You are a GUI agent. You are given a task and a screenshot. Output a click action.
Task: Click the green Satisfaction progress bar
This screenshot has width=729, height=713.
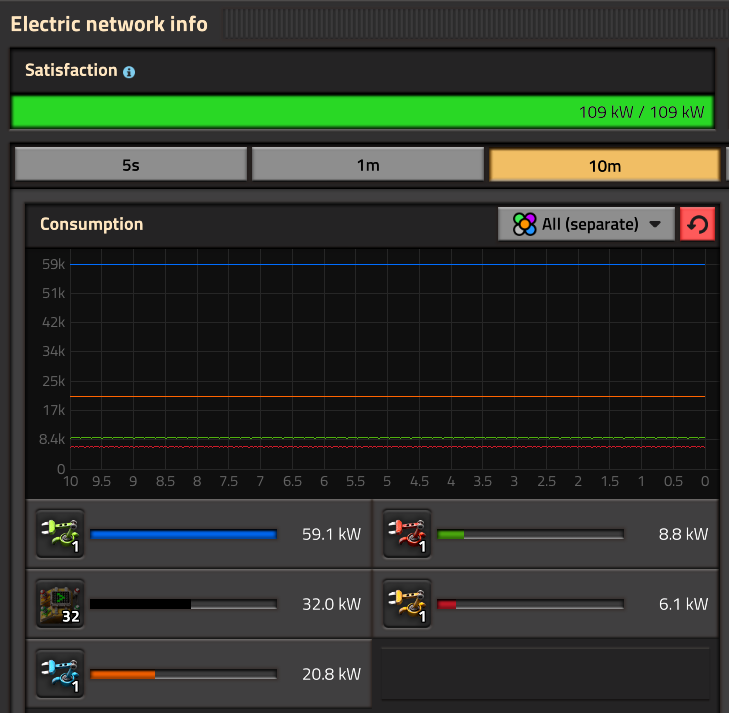362,112
